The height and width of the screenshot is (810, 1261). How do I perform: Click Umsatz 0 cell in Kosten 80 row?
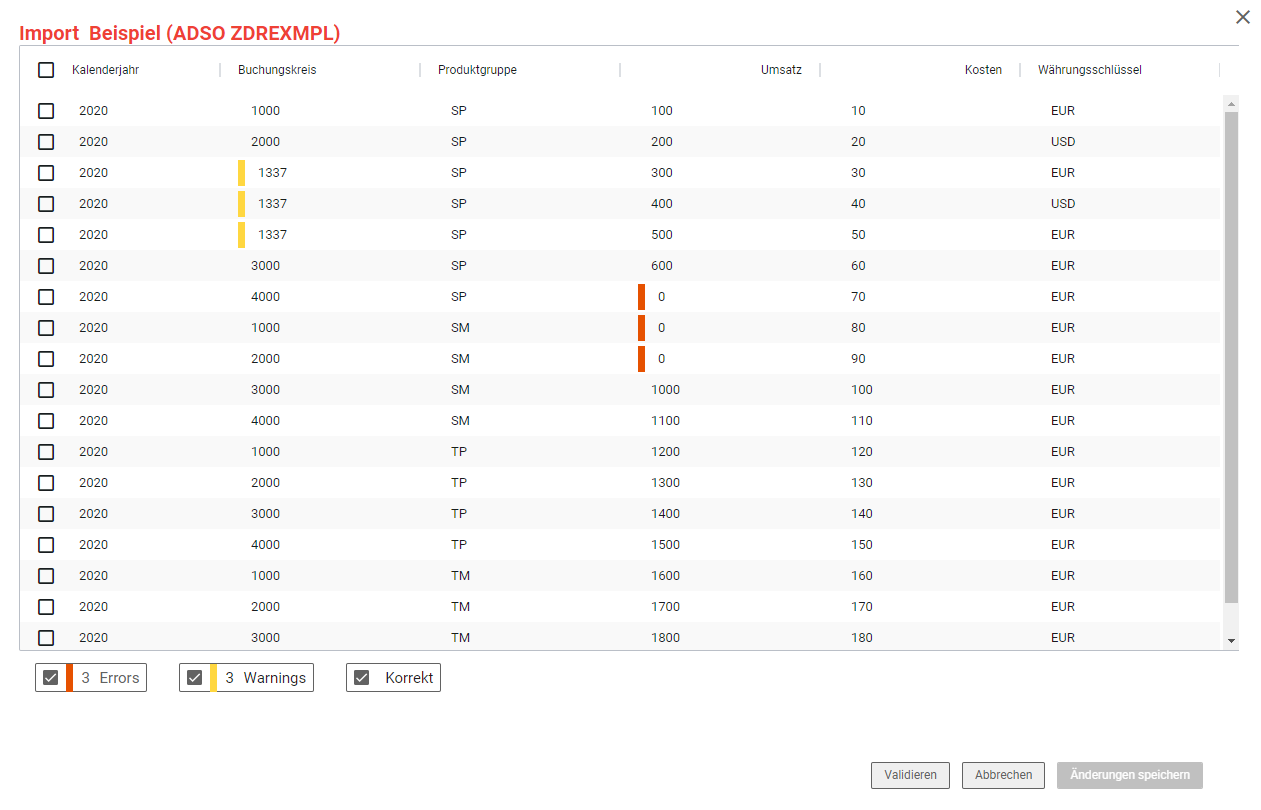point(661,328)
